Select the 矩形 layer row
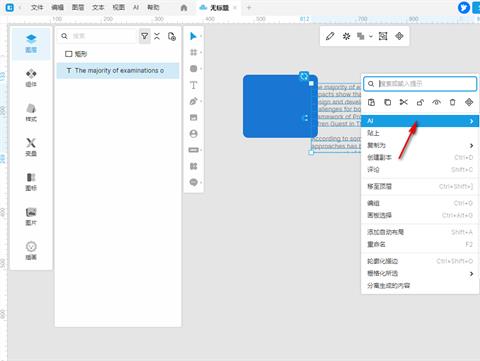The width and height of the screenshot is (480, 361). pyautogui.click(x=118, y=54)
